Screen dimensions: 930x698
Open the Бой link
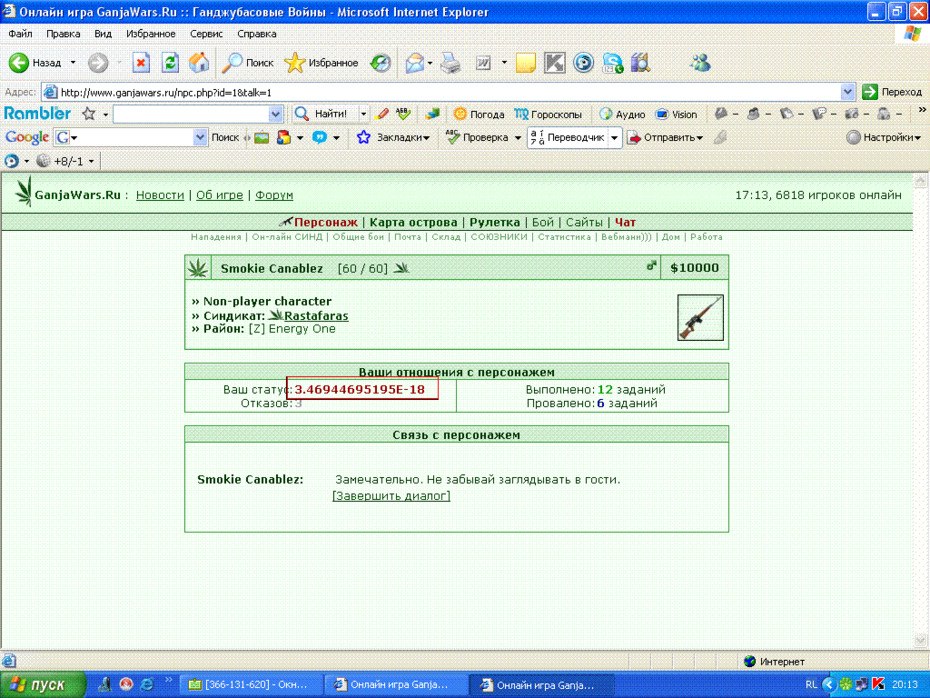(x=543, y=222)
